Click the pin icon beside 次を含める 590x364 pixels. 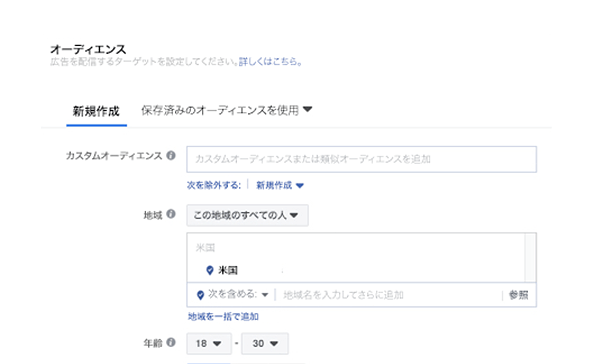pos(201,295)
